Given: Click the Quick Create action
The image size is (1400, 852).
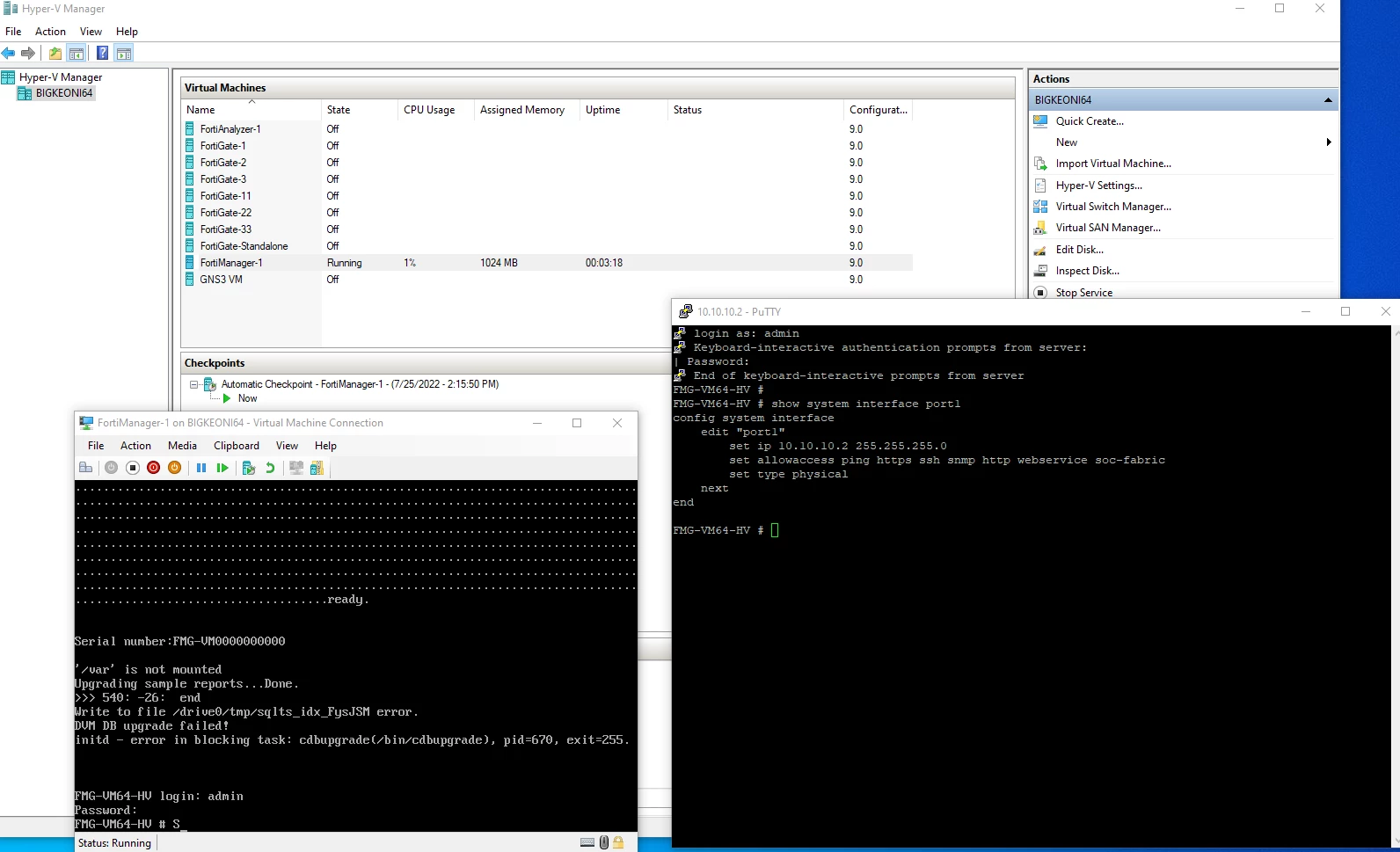Looking at the screenshot, I should point(1090,121).
